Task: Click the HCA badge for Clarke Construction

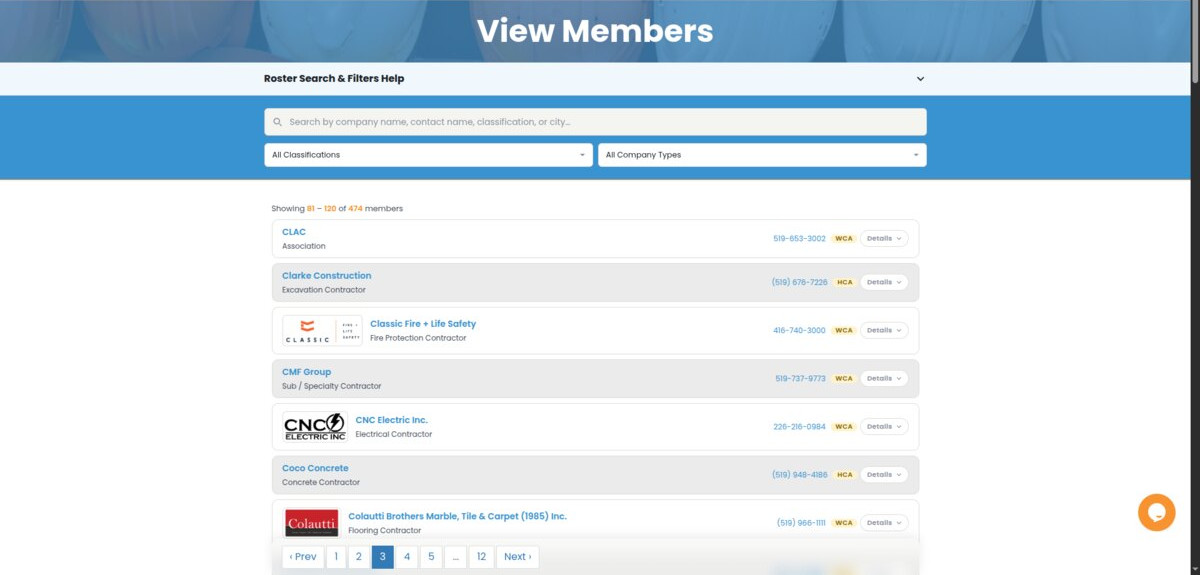Action: click(844, 282)
